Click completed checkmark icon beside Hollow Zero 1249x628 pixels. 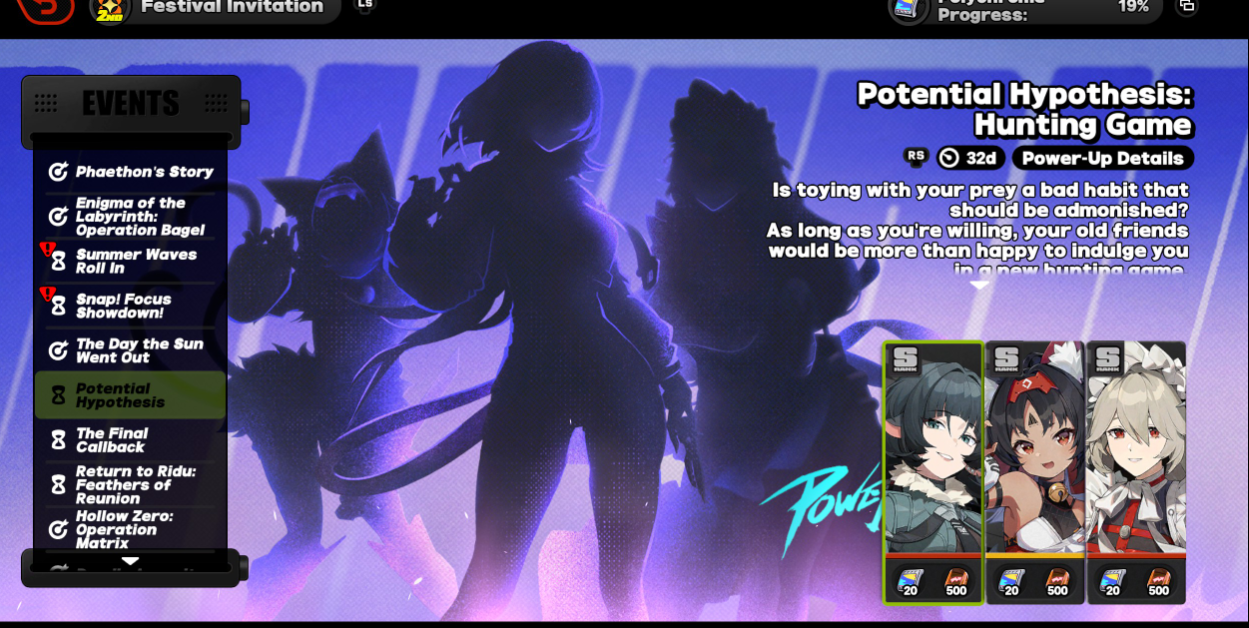coord(58,529)
